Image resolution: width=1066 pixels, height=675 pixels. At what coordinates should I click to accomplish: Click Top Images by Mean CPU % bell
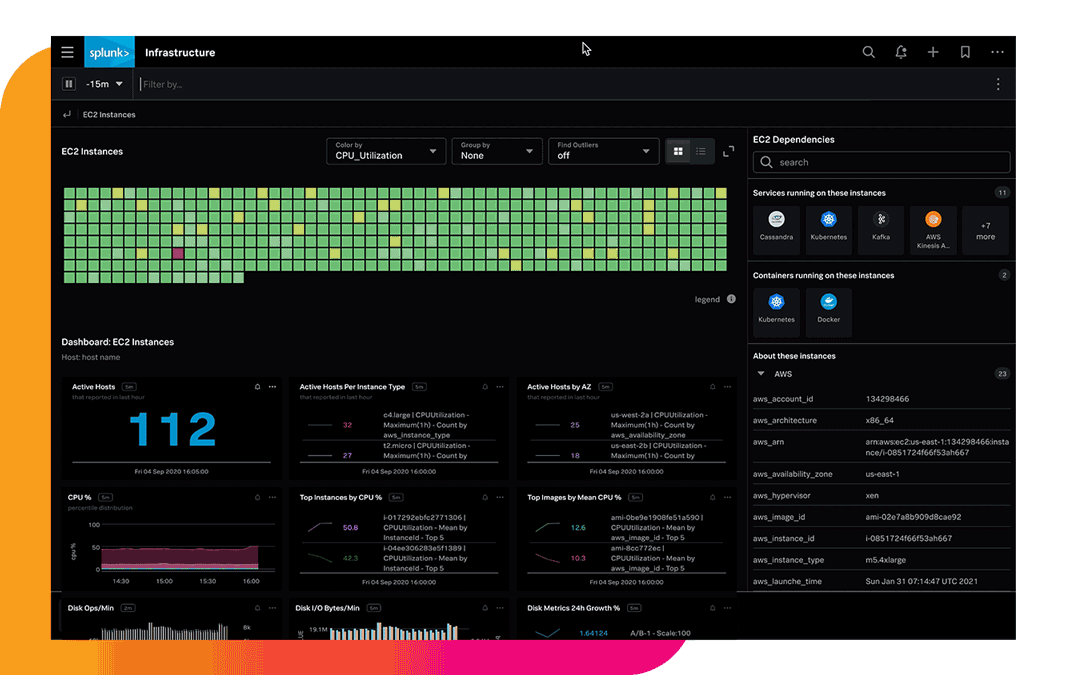(712, 498)
